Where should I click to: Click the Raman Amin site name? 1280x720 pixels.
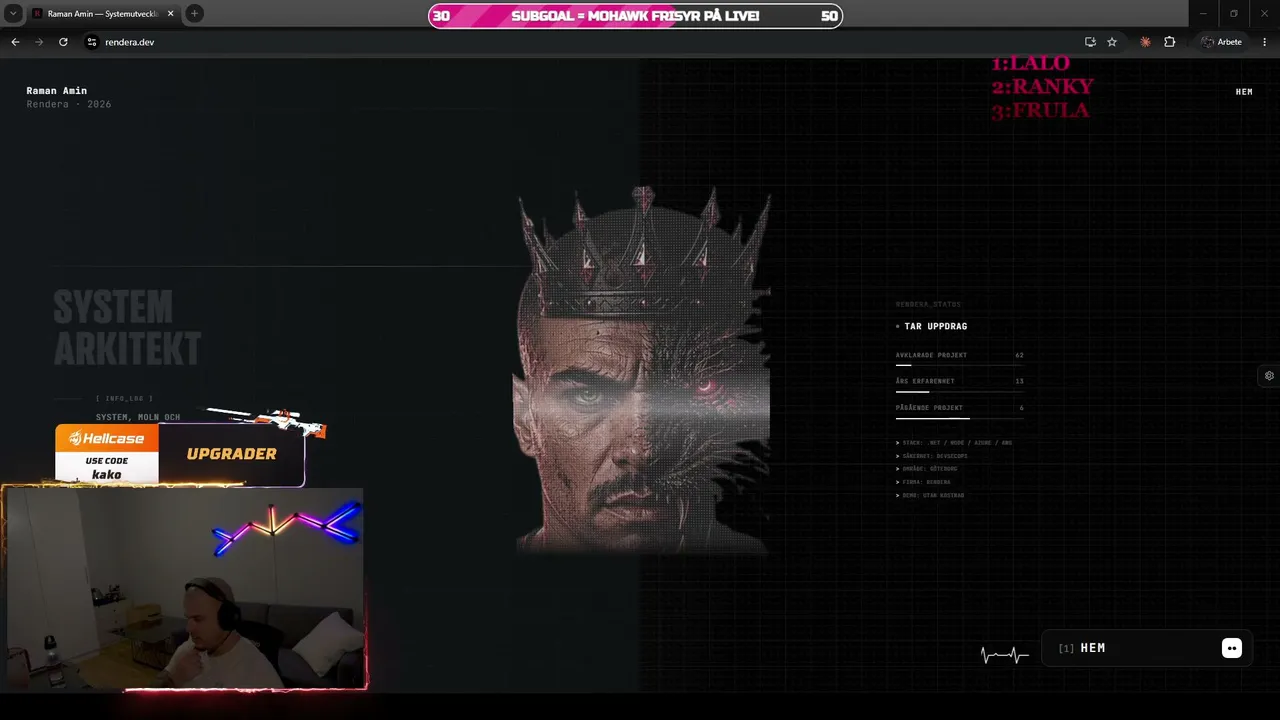pyautogui.click(x=57, y=91)
